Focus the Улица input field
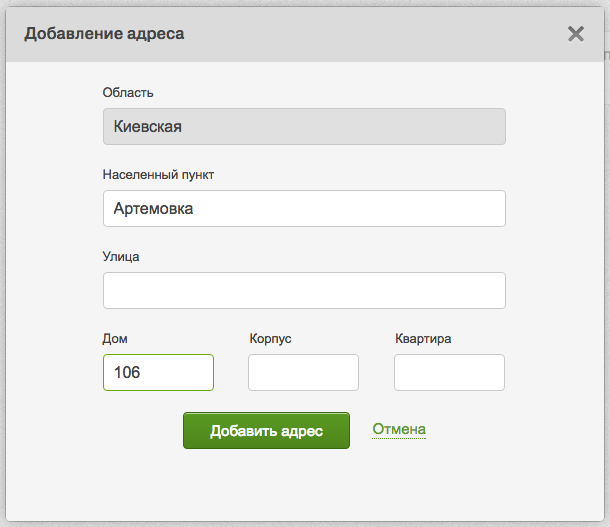This screenshot has width=610, height=527. pyautogui.click(x=304, y=291)
